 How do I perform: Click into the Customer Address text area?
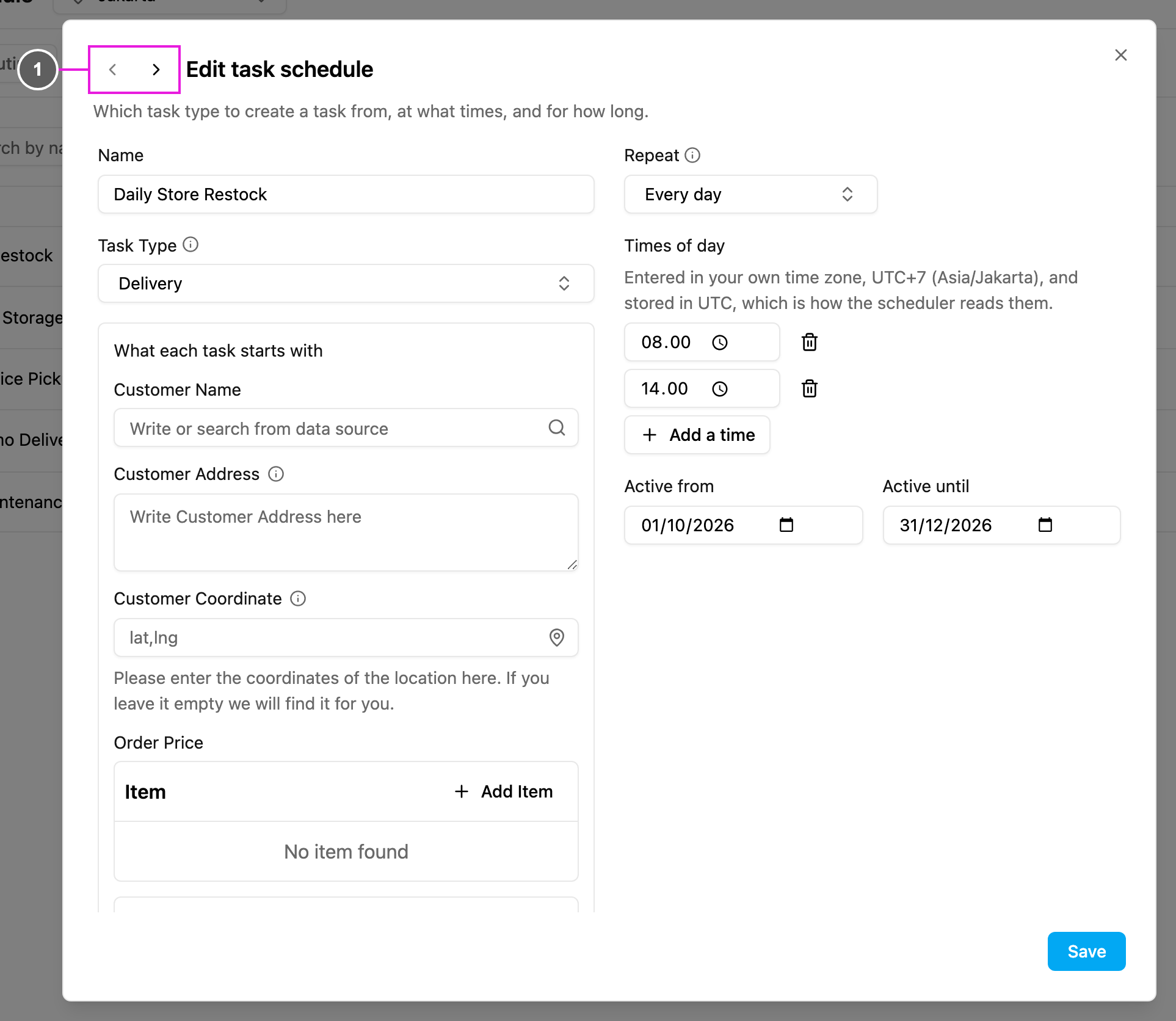(x=346, y=532)
